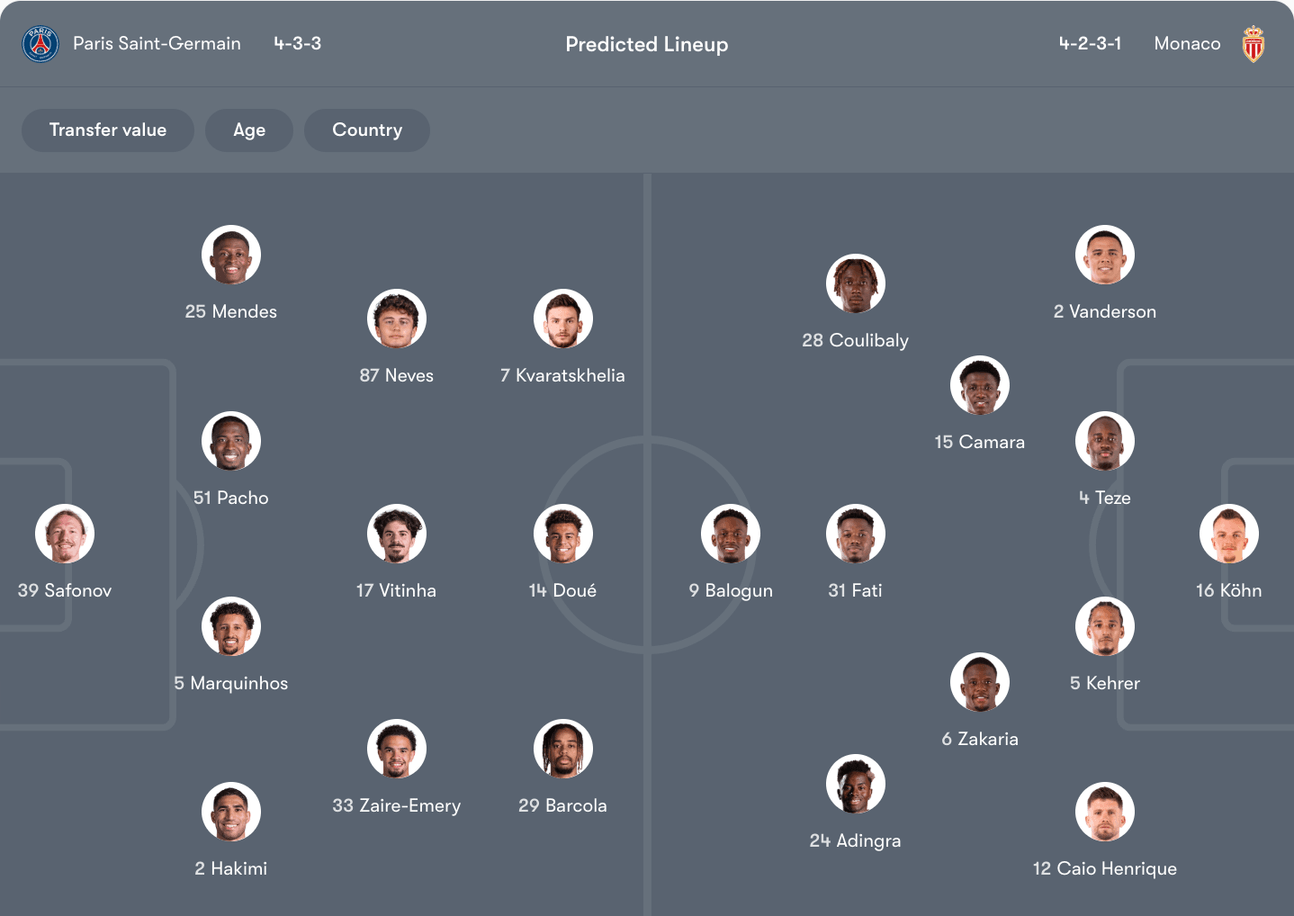This screenshot has height=916, width=1294.
Task: Toggle the Country filter pill
Action: coord(367,130)
